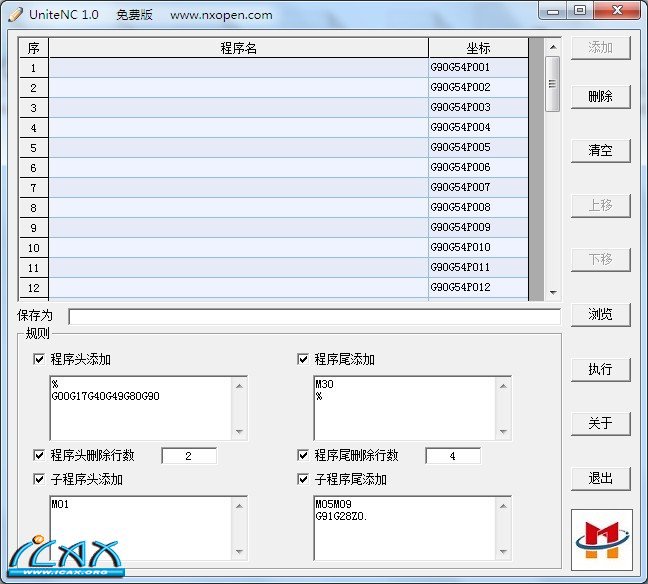Screen dimensions: 648x584
Task: Click the 坐标 column header
Action: 479,48
